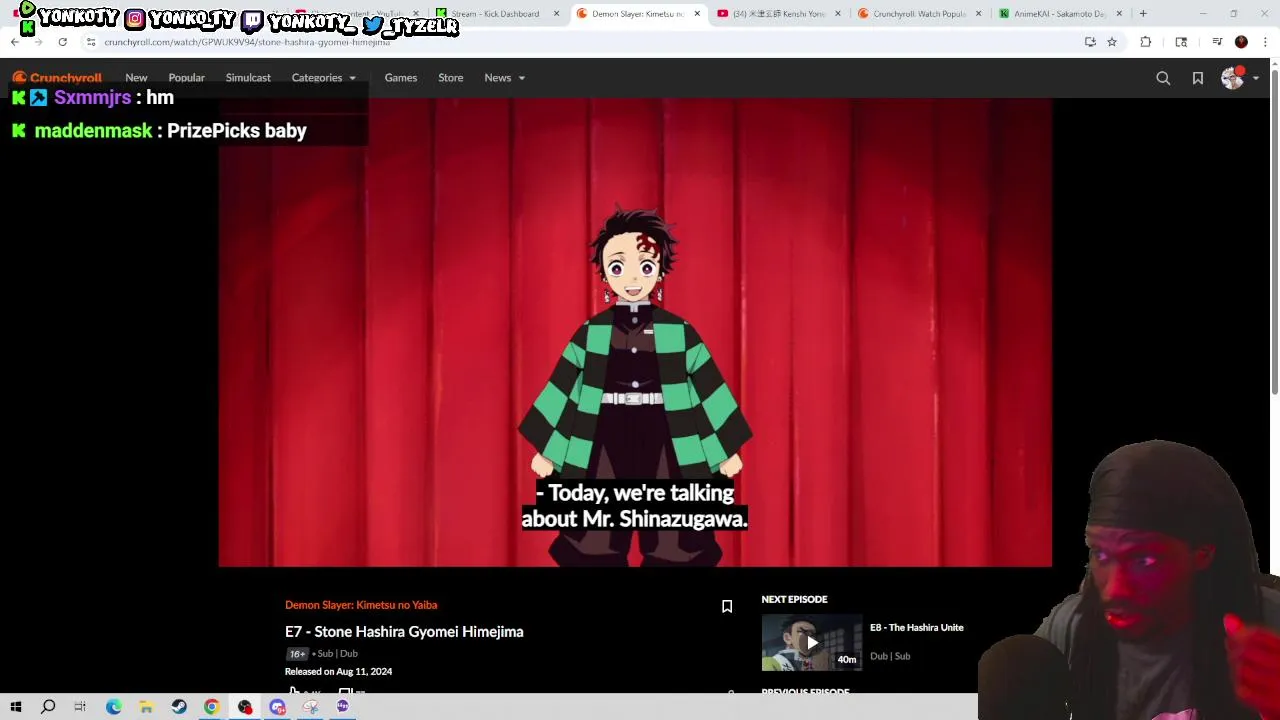Bookmark this page with the star icon
This screenshot has width=1280, height=720.
(1111, 42)
